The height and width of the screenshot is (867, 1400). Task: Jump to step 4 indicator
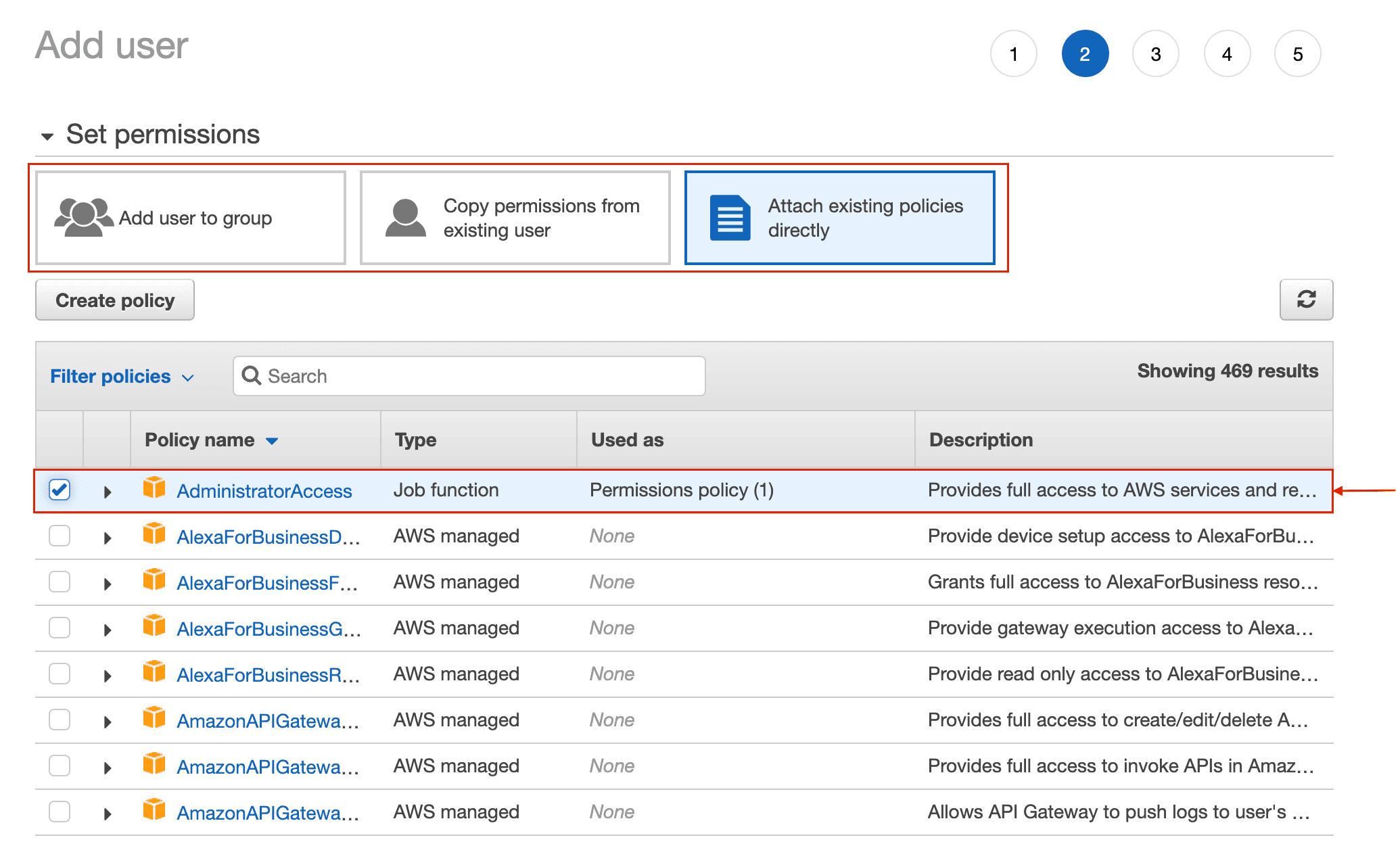pos(1227,54)
